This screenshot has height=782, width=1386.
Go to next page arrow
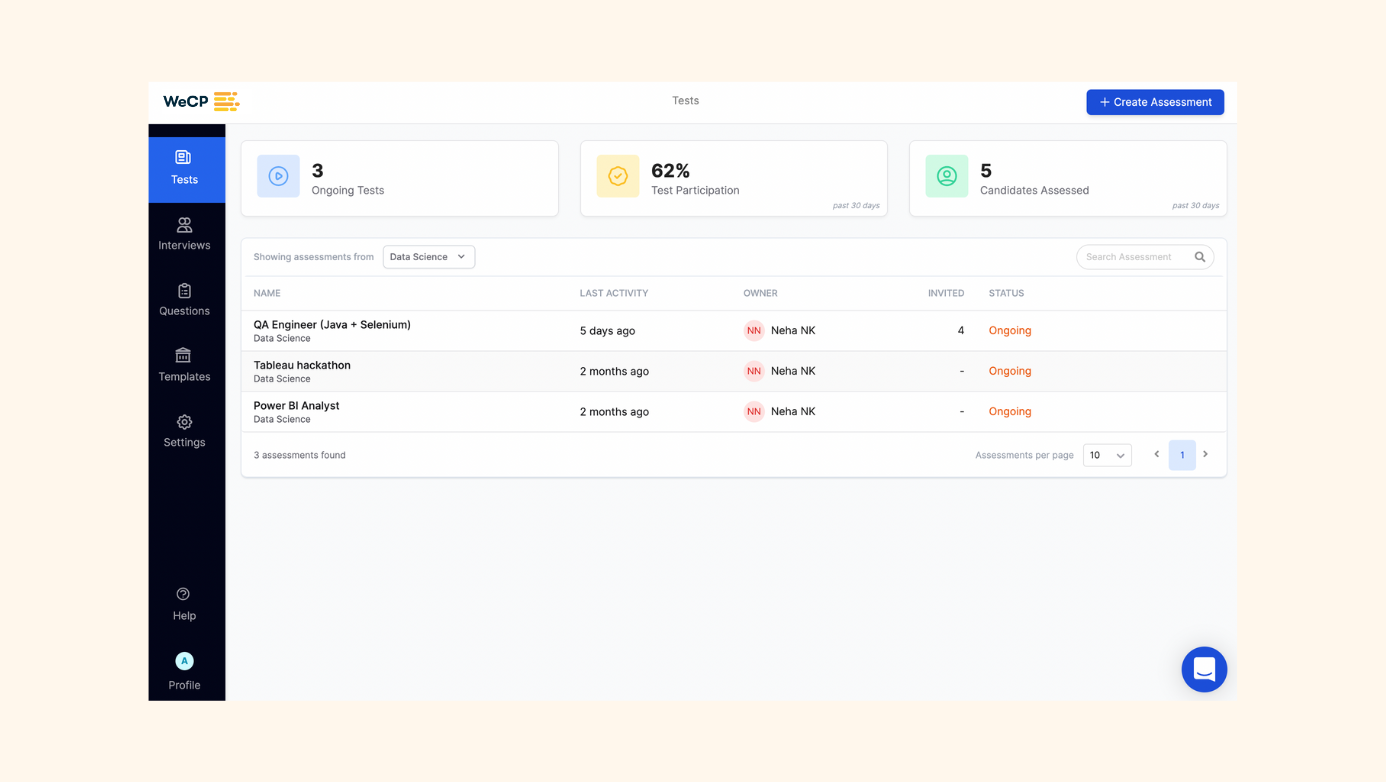(x=1206, y=454)
